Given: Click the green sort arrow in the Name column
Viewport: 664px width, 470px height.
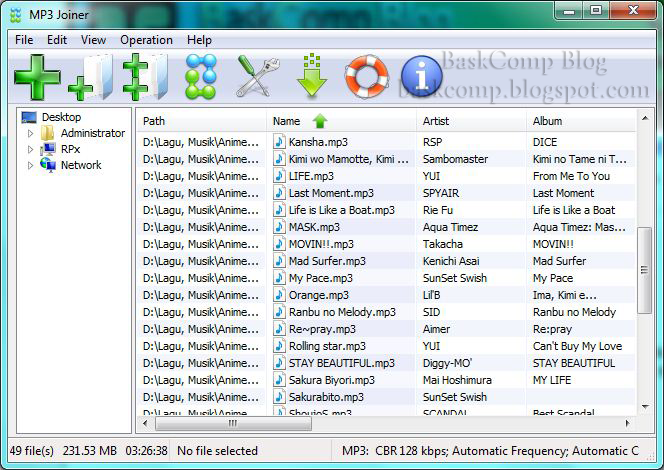Looking at the screenshot, I should 320,122.
